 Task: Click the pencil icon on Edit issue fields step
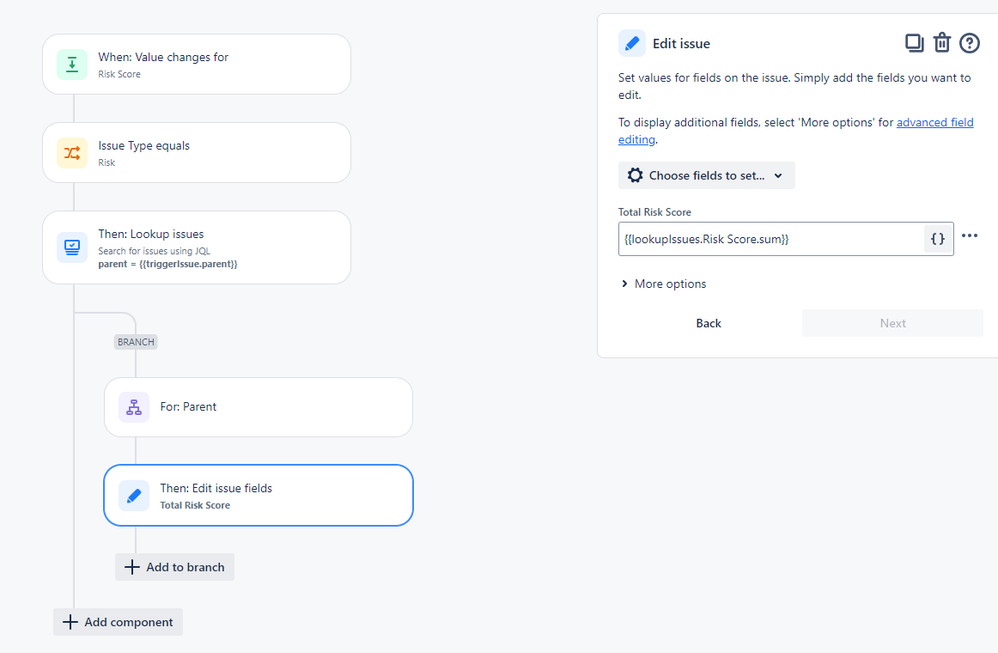click(x=134, y=495)
